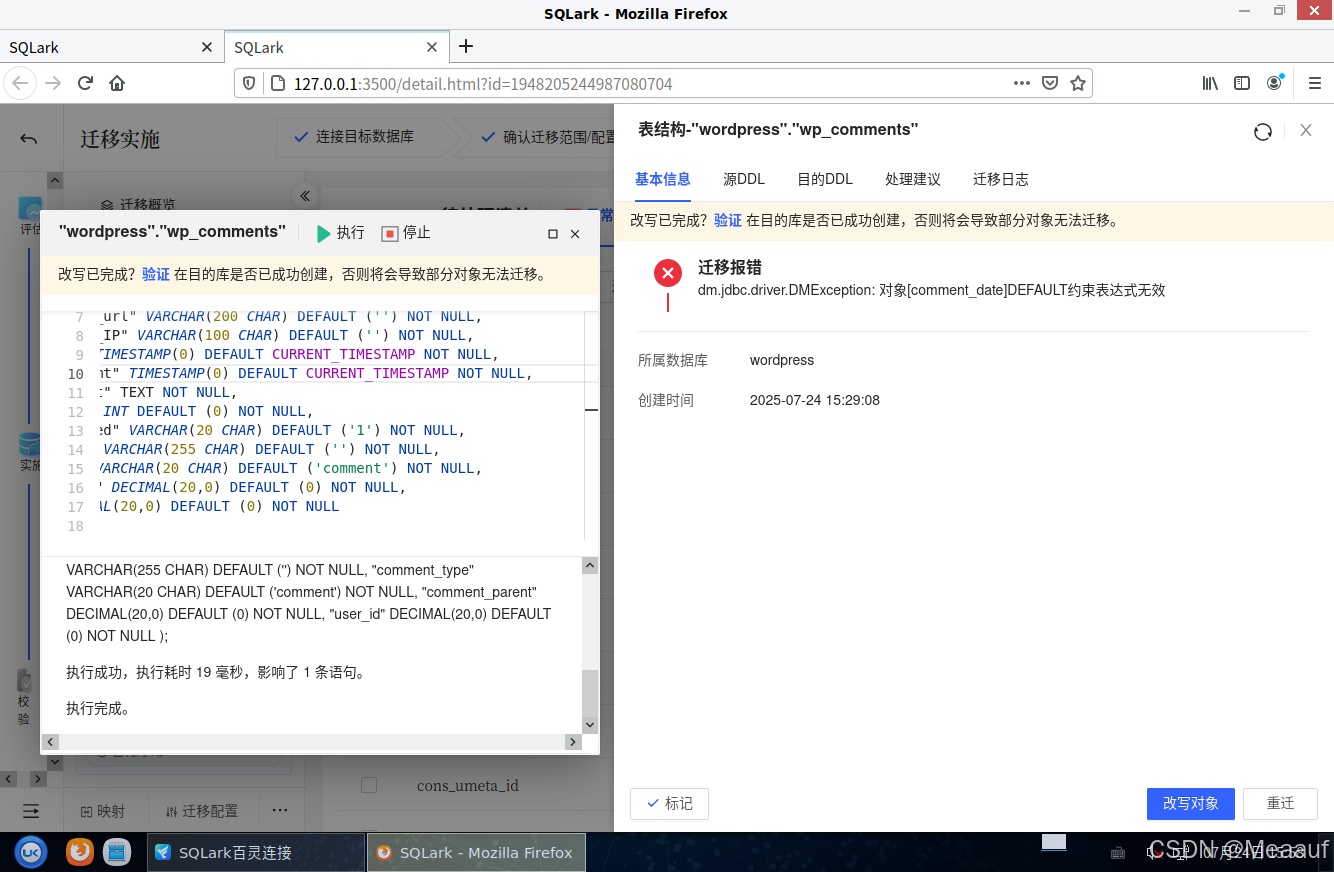Switch to the SQLark百灵连接 taskbar window
This screenshot has height=872, width=1334.
pyautogui.click(x=256, y=852)
